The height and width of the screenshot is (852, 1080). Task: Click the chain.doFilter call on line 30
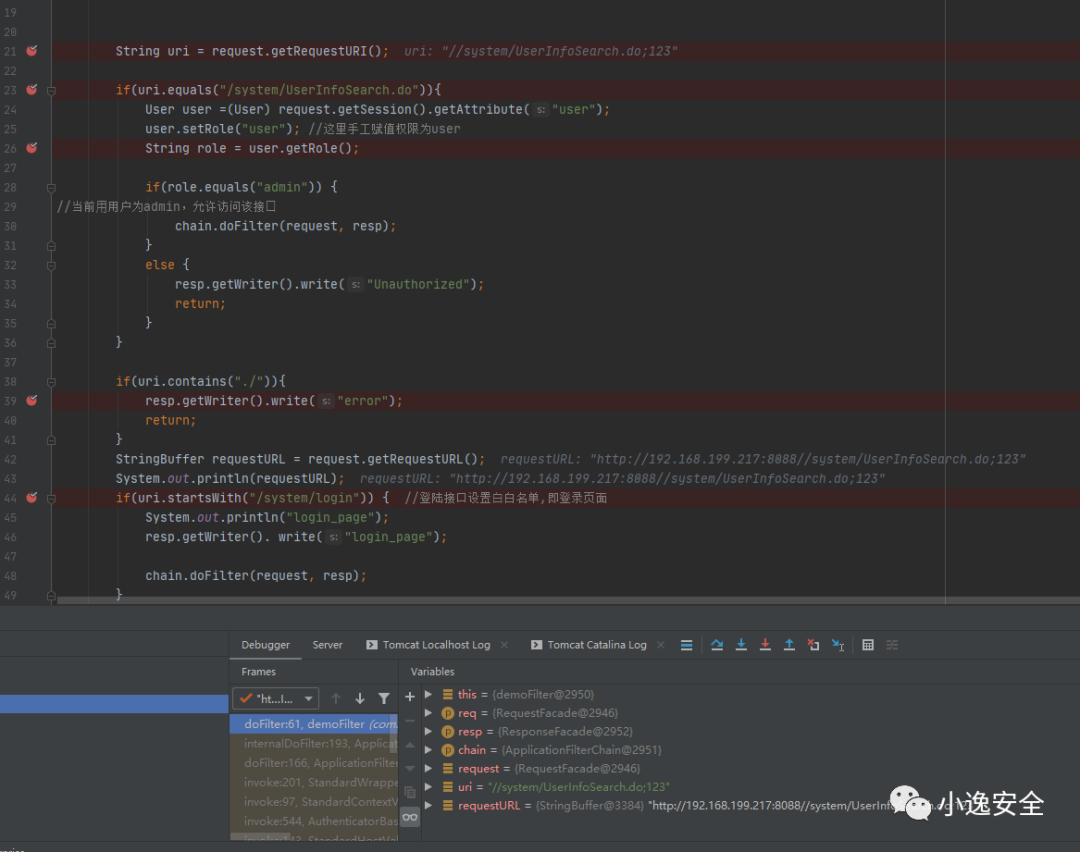pyautogui.click(x=285, y=226)
